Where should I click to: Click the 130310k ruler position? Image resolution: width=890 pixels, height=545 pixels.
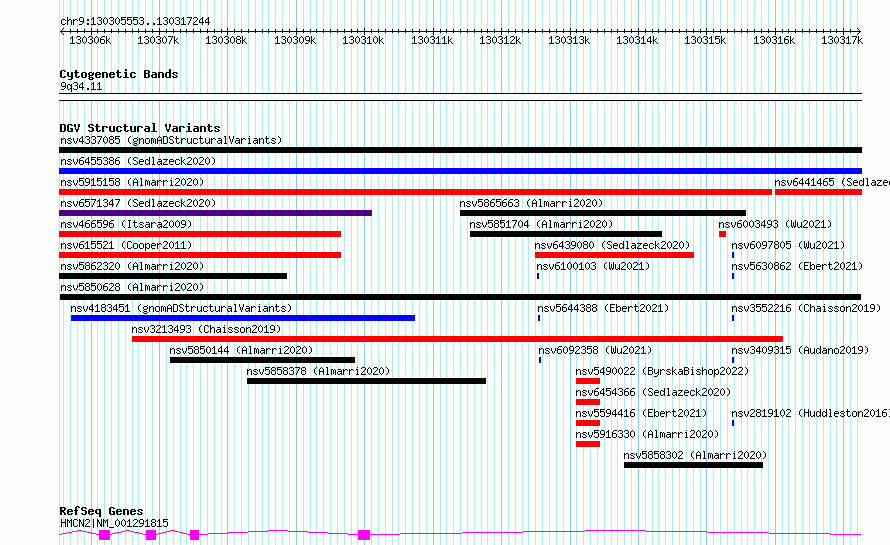click(x=363, y=40)
